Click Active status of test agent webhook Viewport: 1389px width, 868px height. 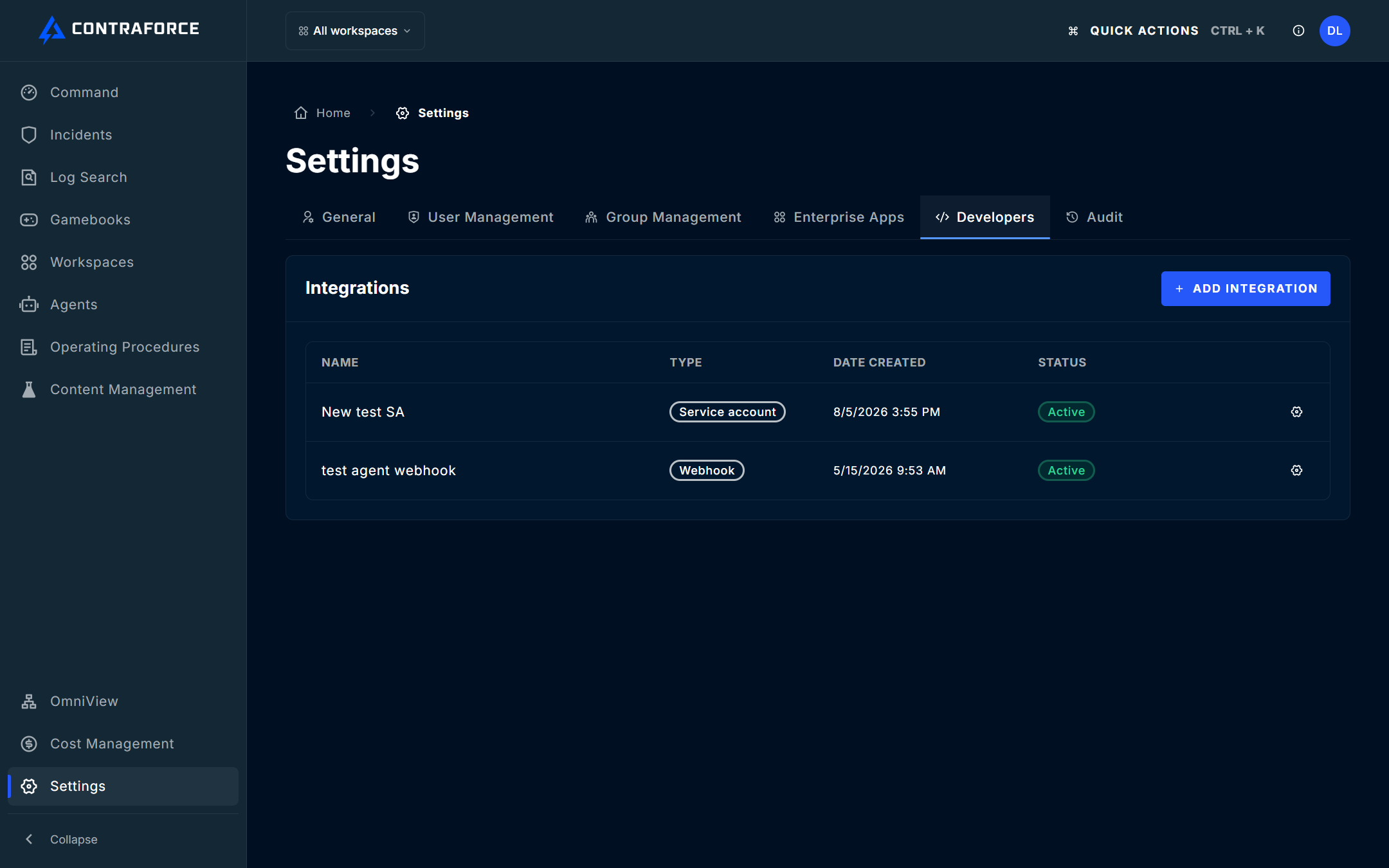[x=1066, y=471]
